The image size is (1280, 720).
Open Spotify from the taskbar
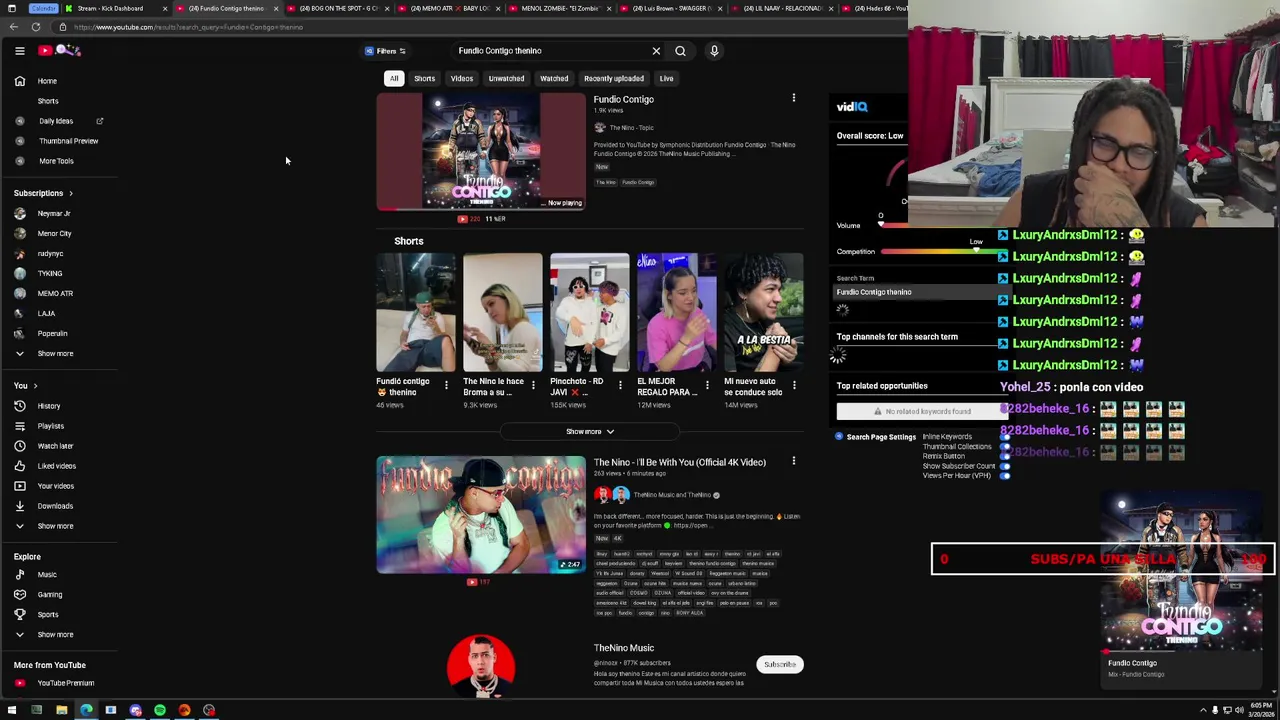(x=160, y=710)
